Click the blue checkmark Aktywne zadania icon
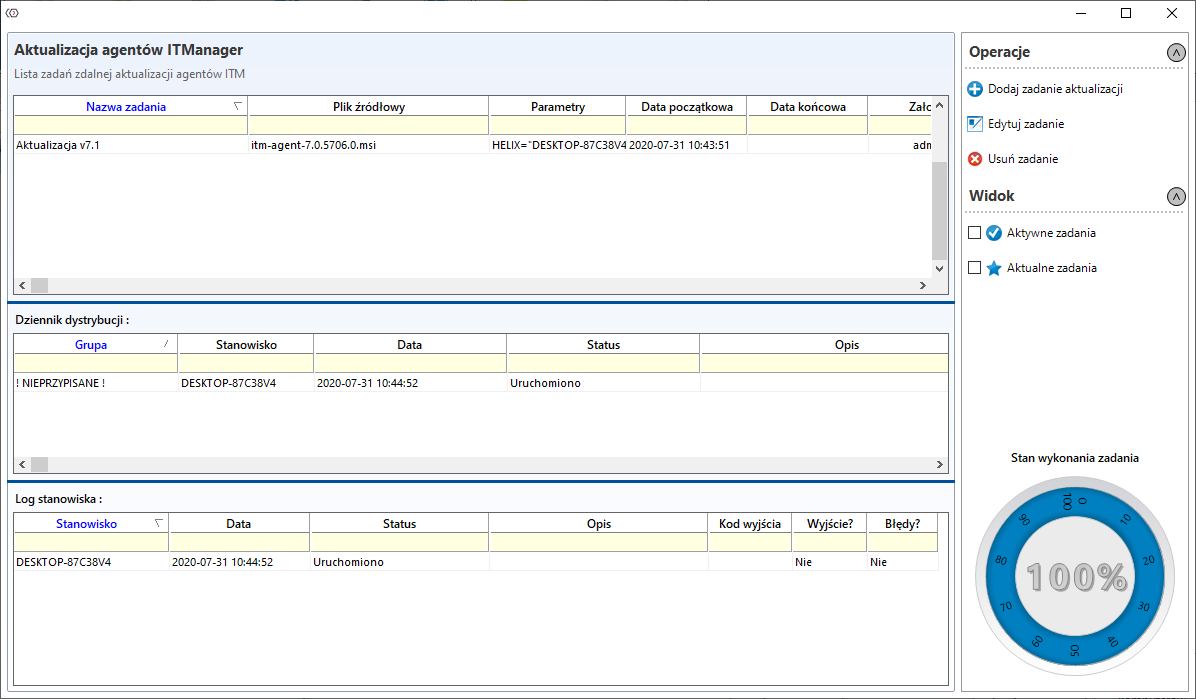This screenshot has height=699, width=1196. (x=994, y=233)
